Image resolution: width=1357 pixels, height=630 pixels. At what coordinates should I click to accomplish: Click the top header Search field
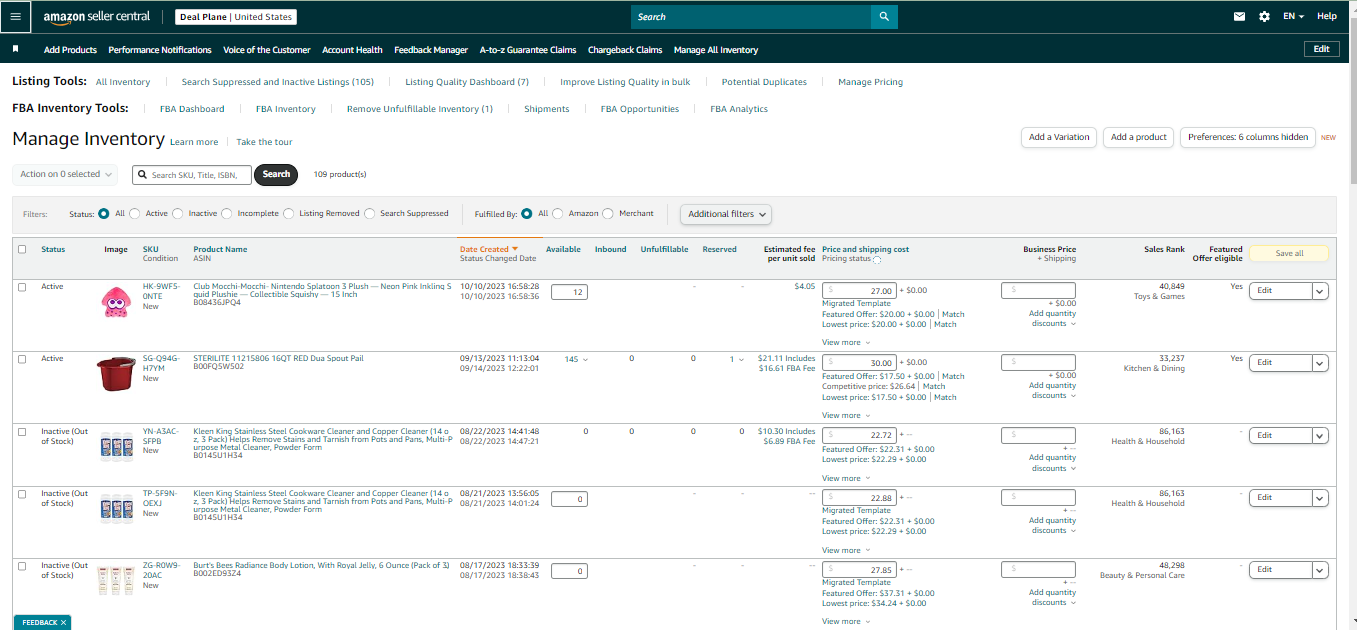751,17
